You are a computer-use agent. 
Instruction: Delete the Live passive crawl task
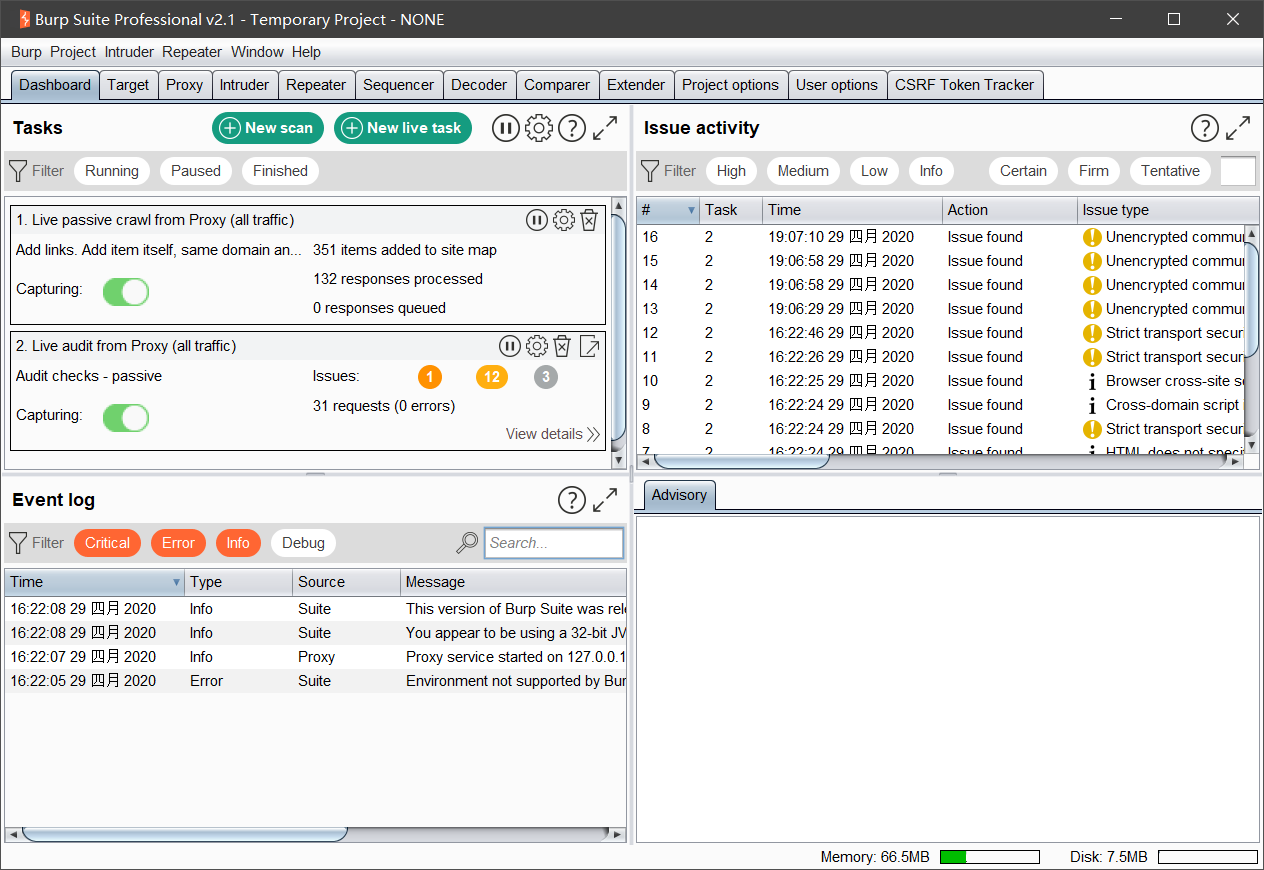[589, 220]
